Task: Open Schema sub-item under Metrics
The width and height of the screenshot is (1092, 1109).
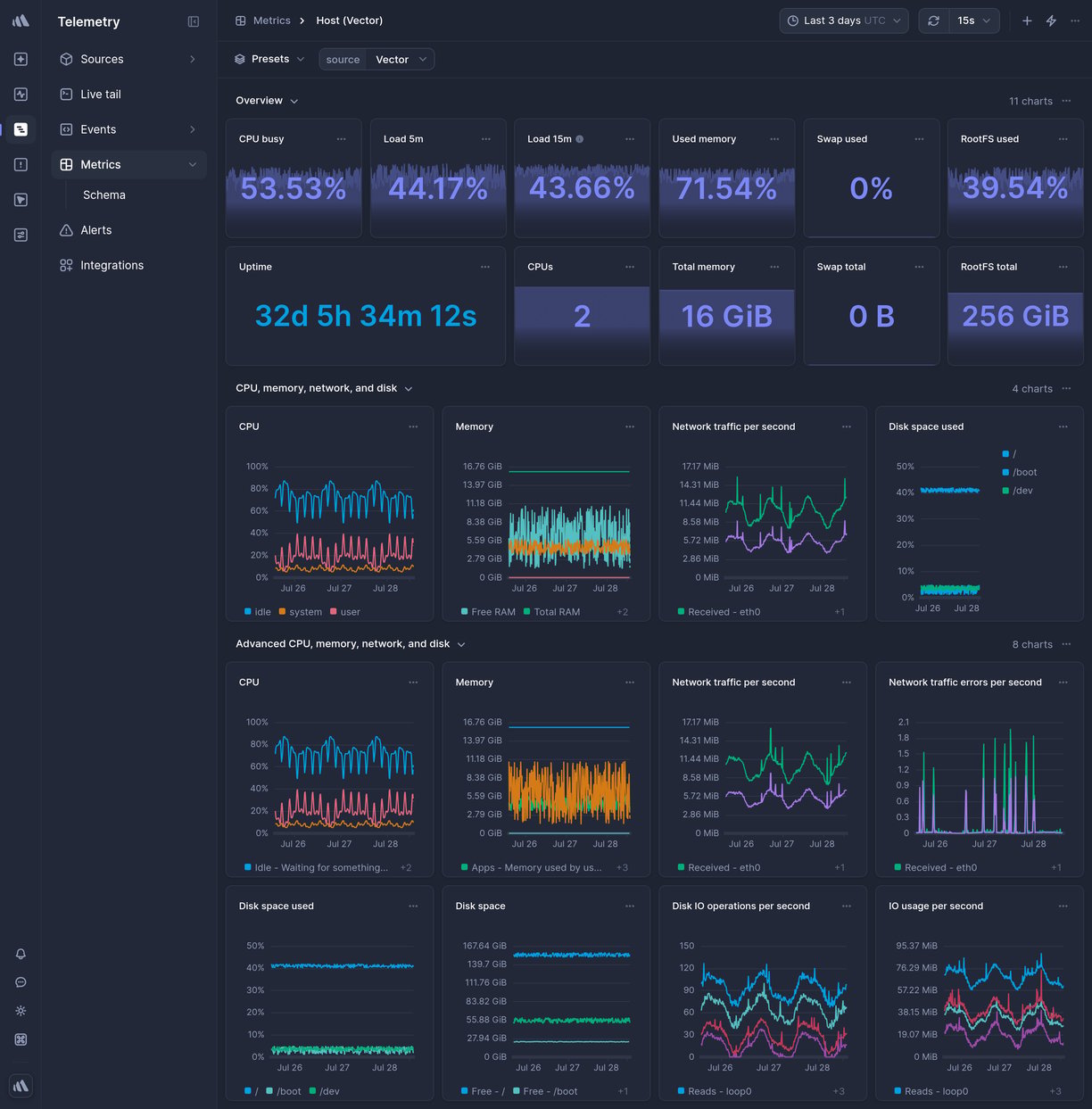Action: 104,194
